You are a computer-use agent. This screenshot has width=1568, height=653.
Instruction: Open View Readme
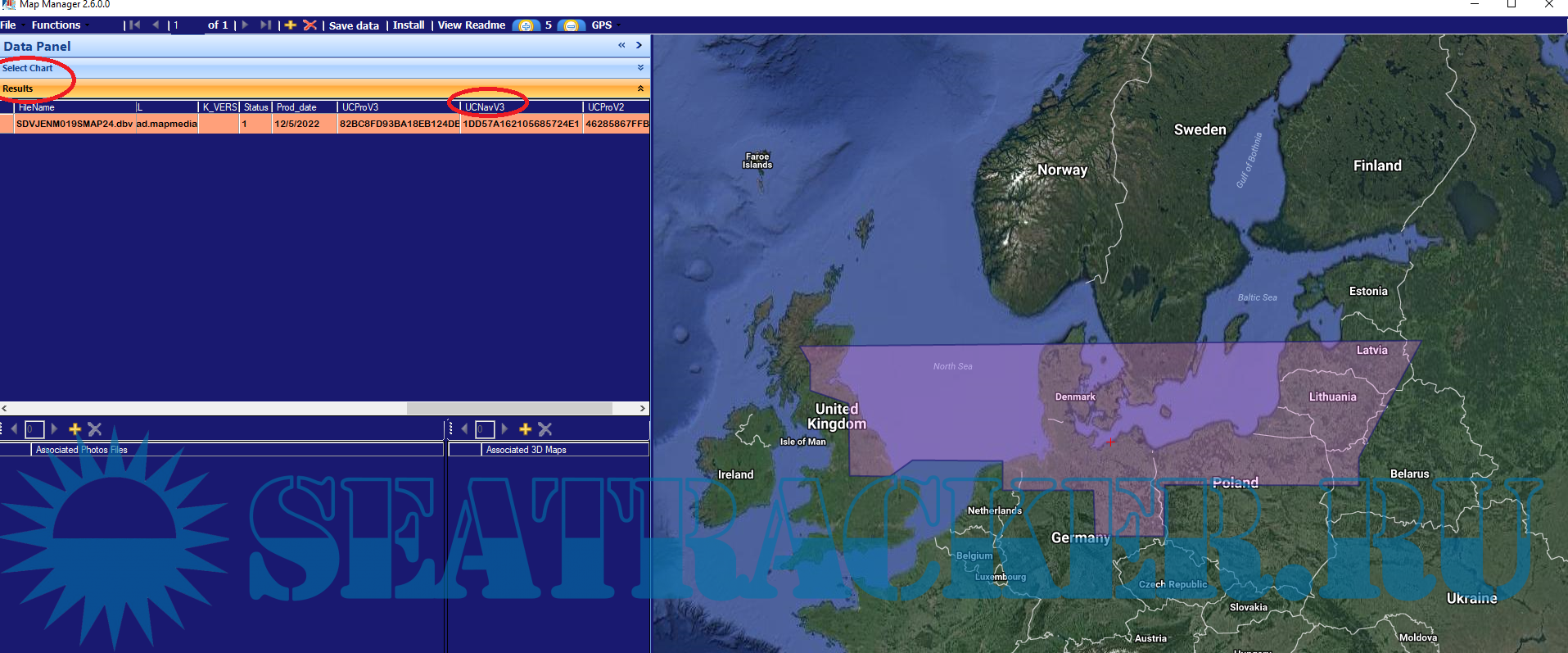coord(472,25)
